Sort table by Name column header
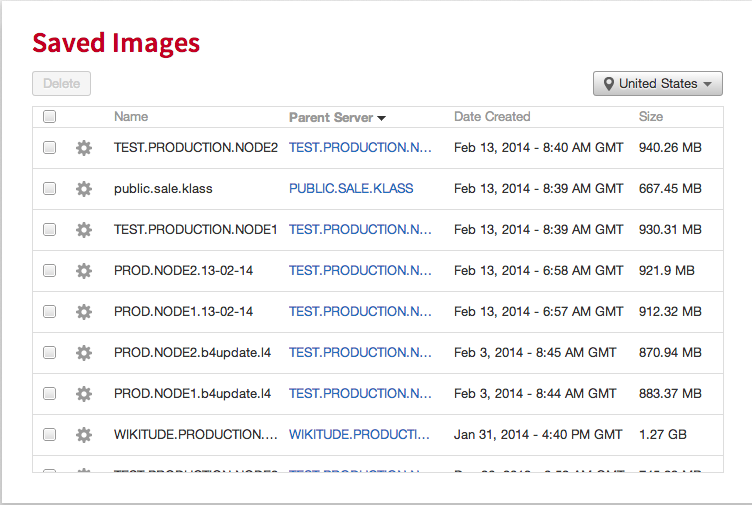 click(131, 117)
